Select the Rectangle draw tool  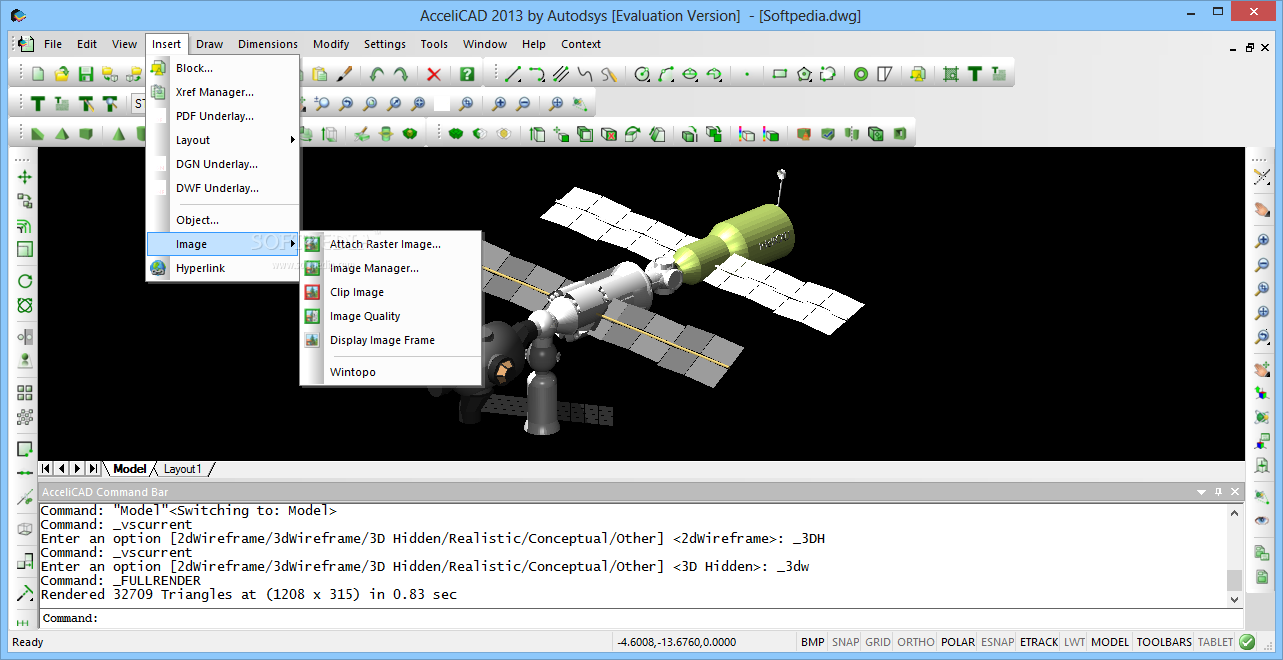click(780, 74)
